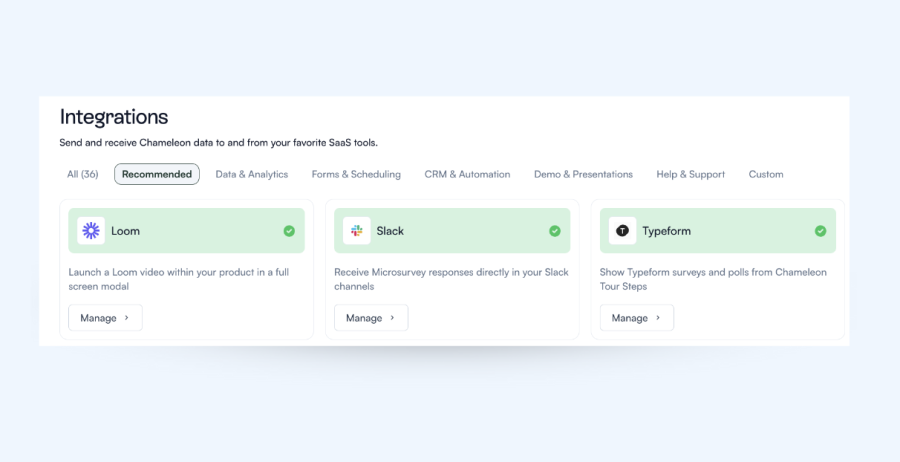Open the Custom integrations tab
900x462 pixels.
point(766,174)
